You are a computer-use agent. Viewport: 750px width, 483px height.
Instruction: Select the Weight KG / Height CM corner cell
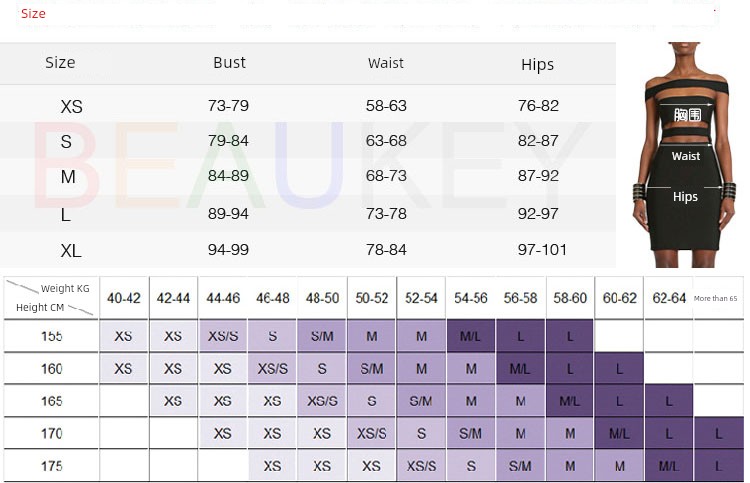[x=52, y=298]
